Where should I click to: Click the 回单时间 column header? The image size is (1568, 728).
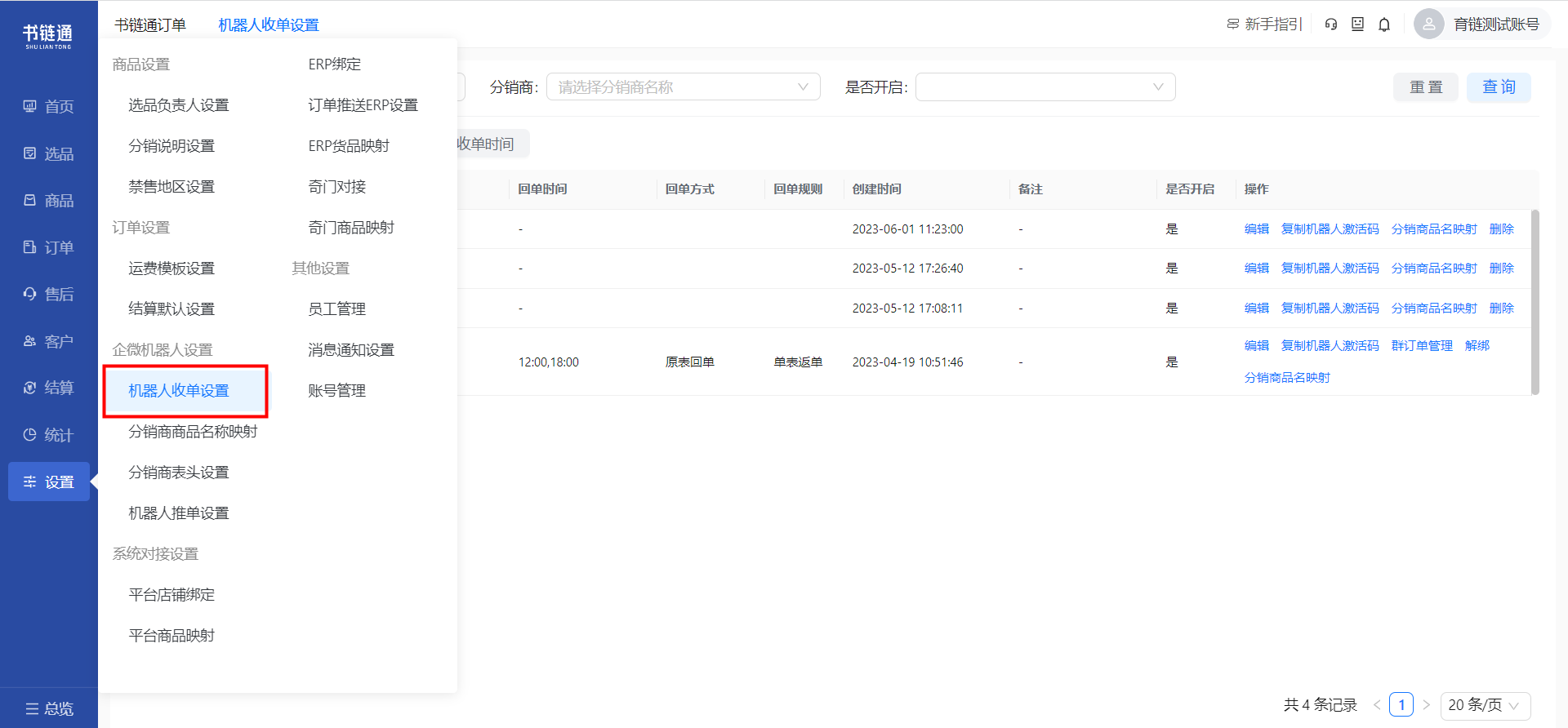[x=543, y=189]
